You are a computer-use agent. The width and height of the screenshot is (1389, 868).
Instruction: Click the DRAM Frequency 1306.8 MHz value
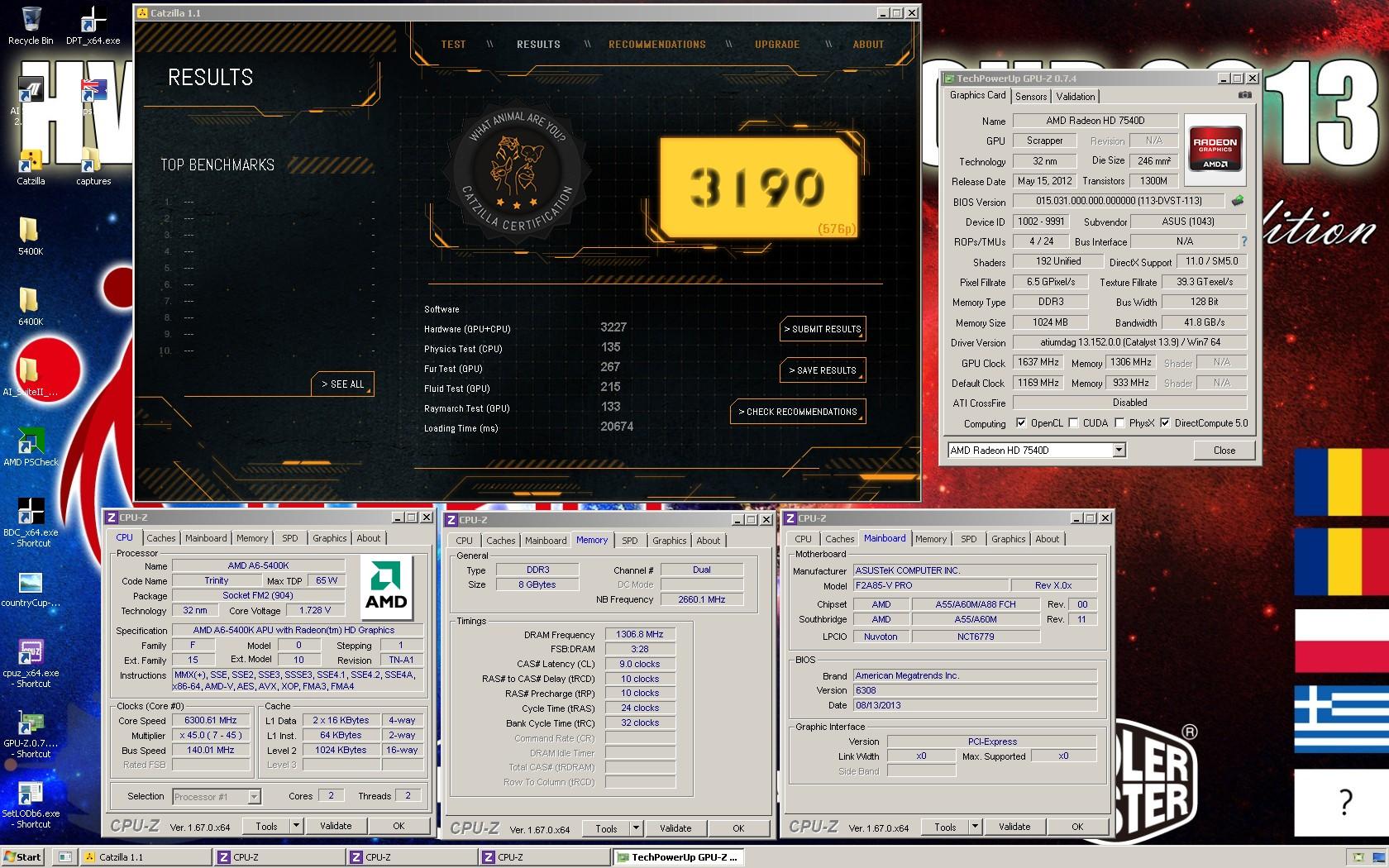641,635
